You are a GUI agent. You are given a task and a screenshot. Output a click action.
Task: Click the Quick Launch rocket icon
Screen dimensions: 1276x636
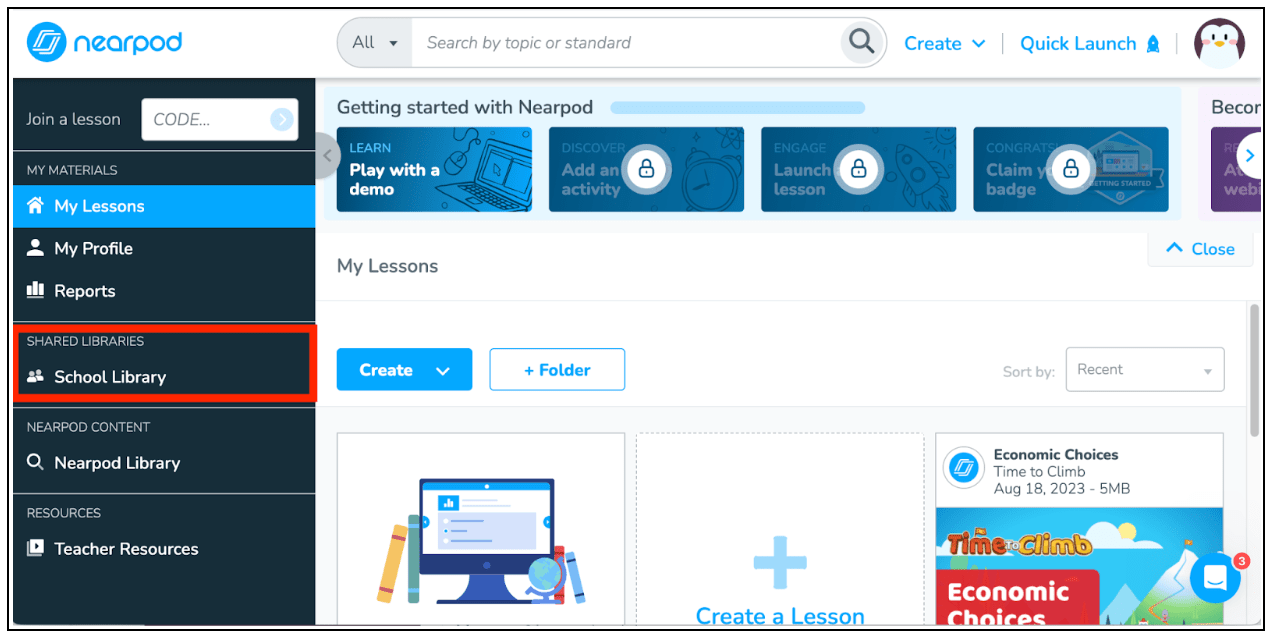coord(1153,43)
